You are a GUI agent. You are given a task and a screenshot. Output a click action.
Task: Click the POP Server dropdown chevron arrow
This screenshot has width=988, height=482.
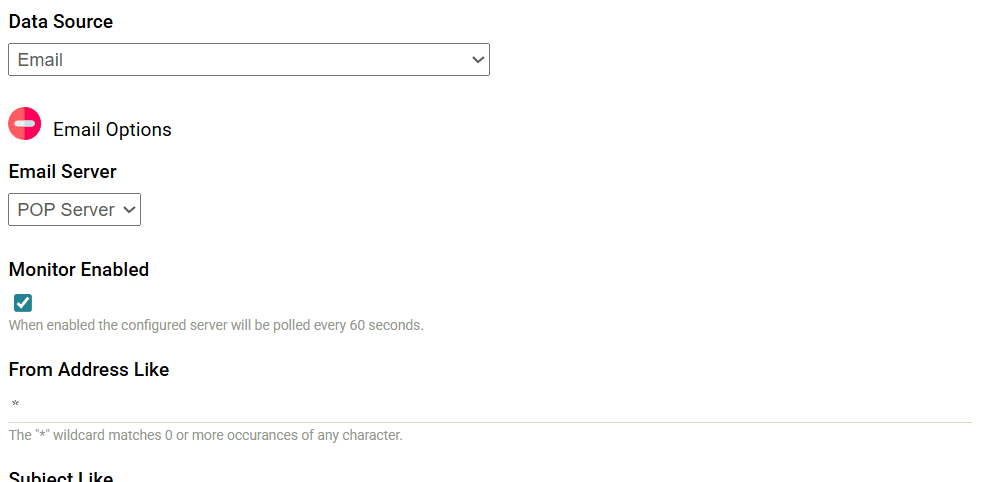pos(129,210)
